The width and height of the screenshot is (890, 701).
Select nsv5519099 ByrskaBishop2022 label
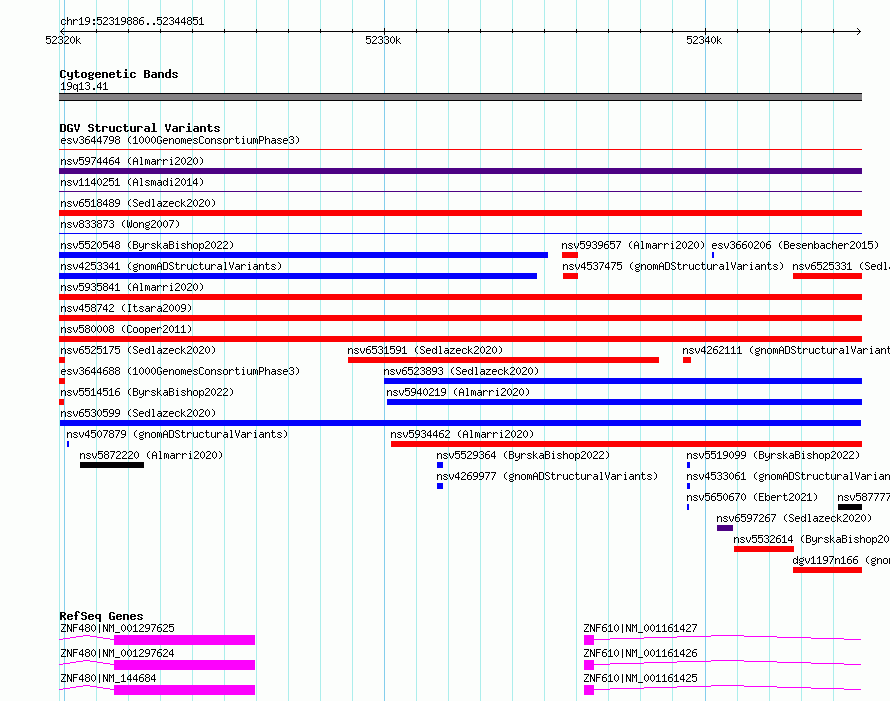coord(773,455)
